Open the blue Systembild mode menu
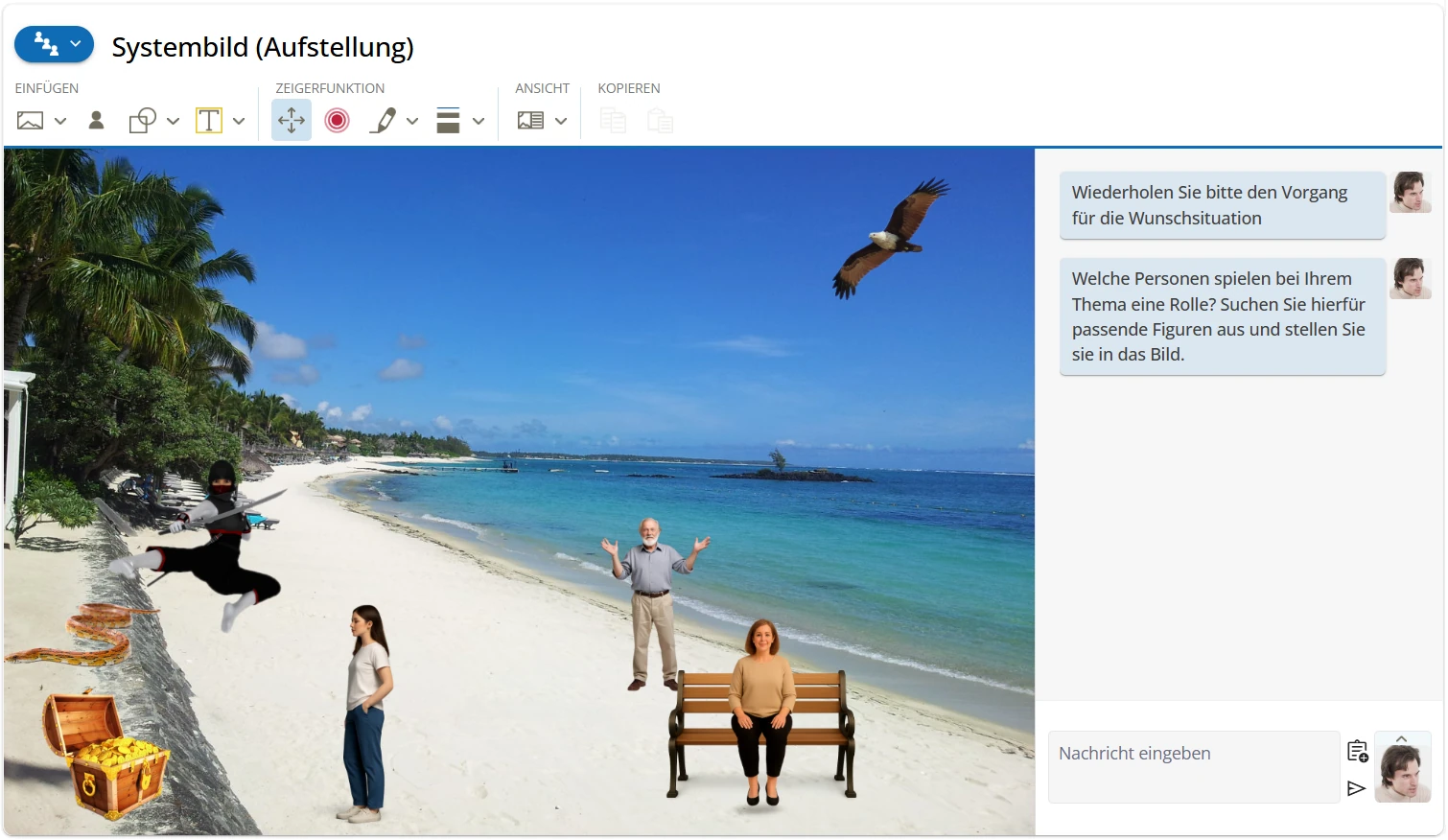Screen dimensions: 1448x840 coord(55,44)
